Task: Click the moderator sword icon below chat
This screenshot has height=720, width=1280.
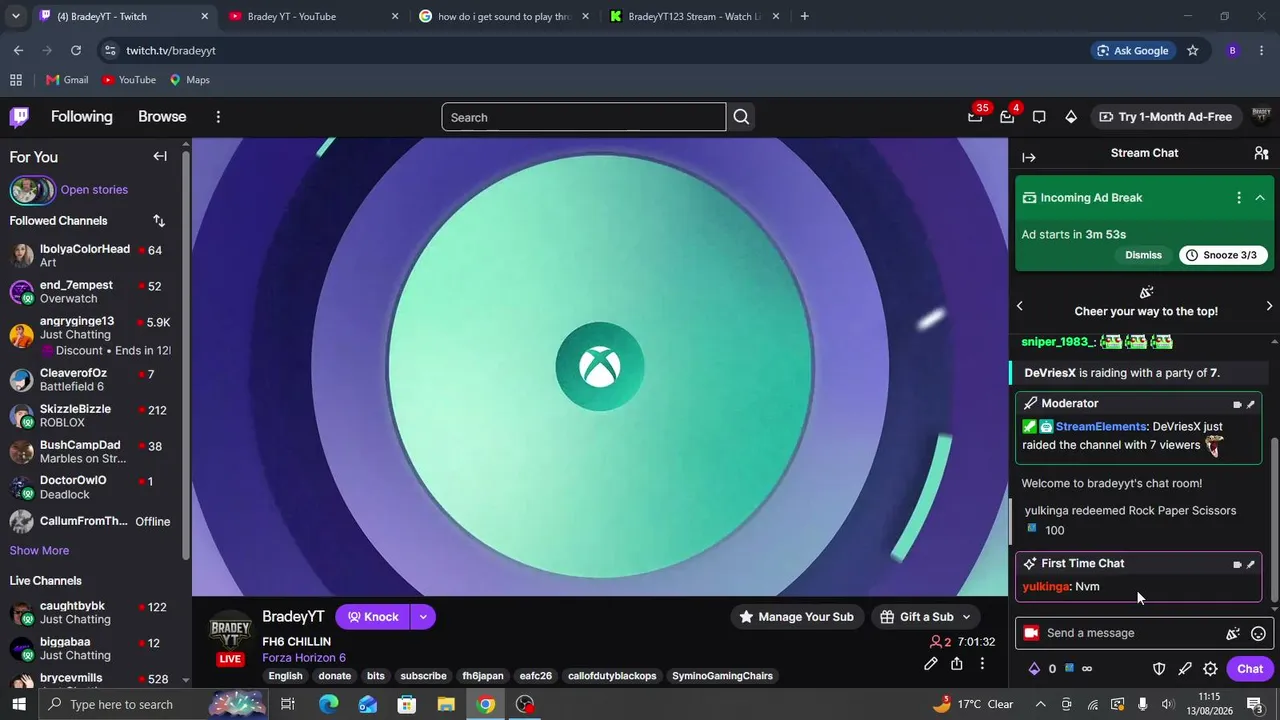Action: (1185, 669)
